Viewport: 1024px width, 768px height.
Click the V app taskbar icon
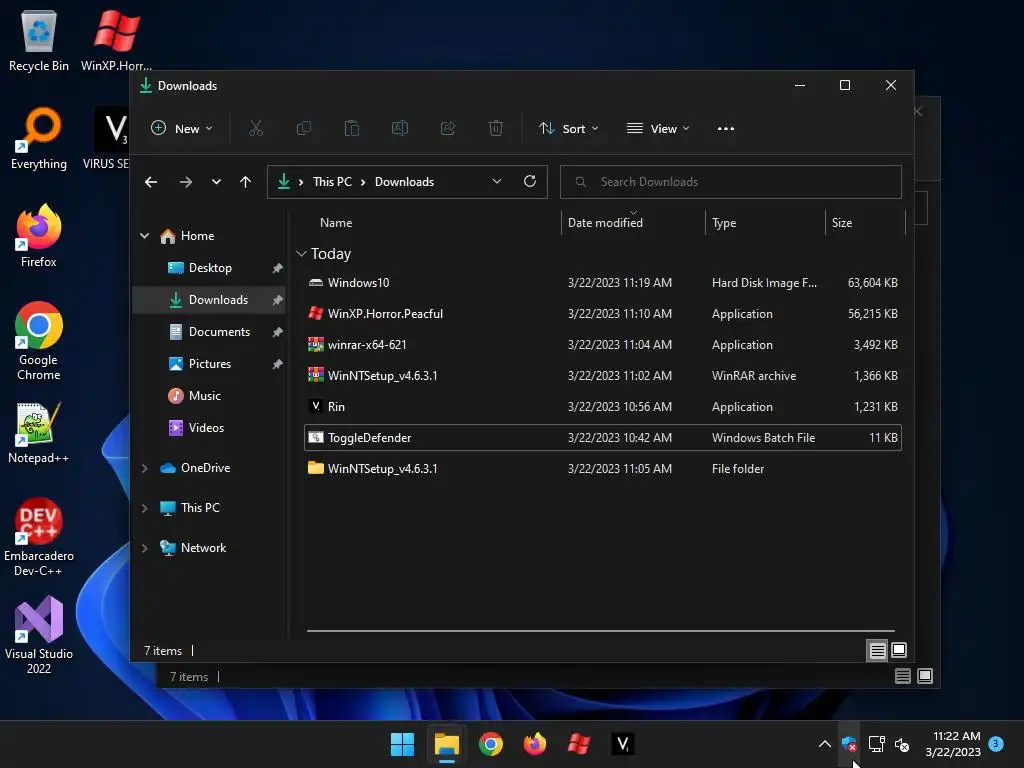click(x=623, y=744)
